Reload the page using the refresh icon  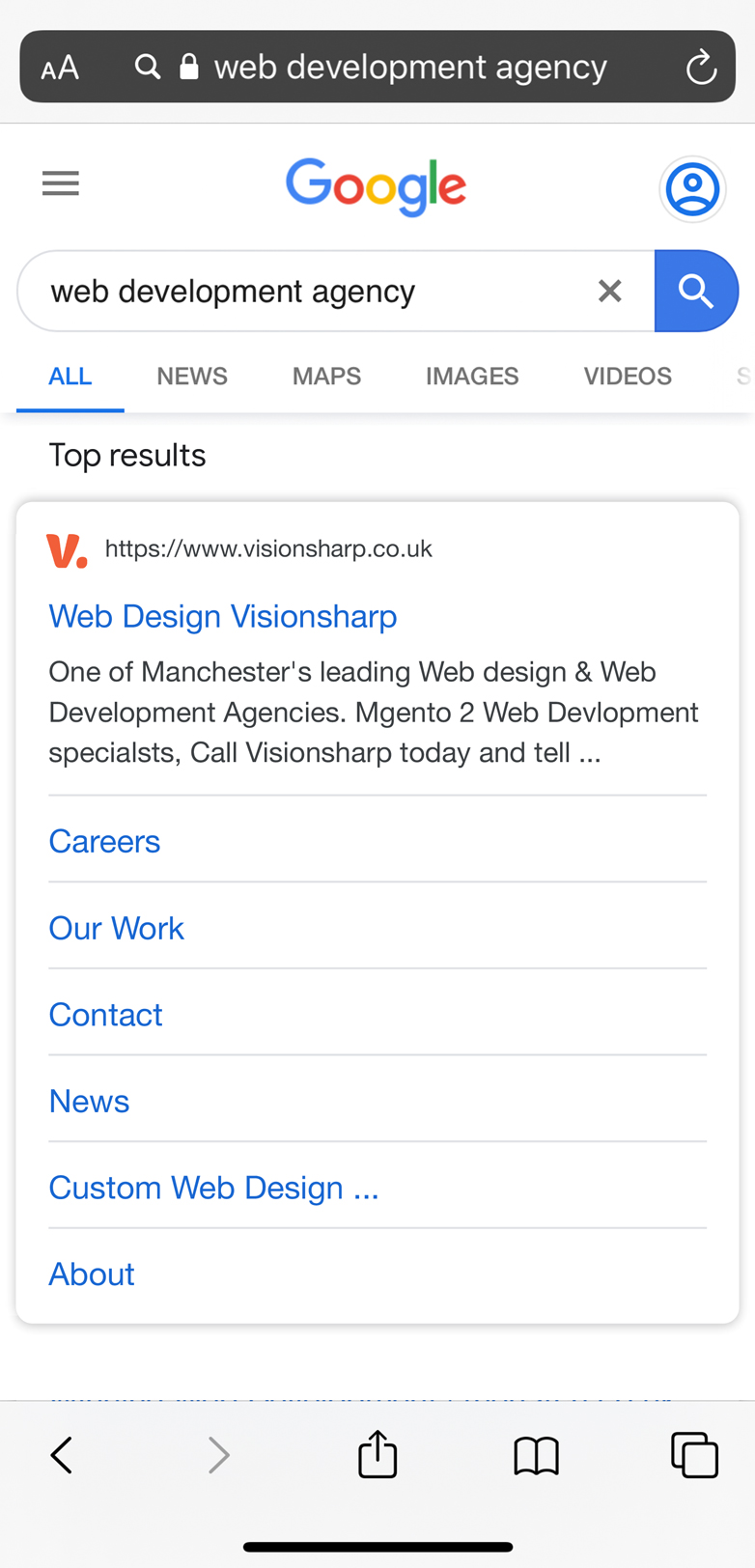(701, 68)
